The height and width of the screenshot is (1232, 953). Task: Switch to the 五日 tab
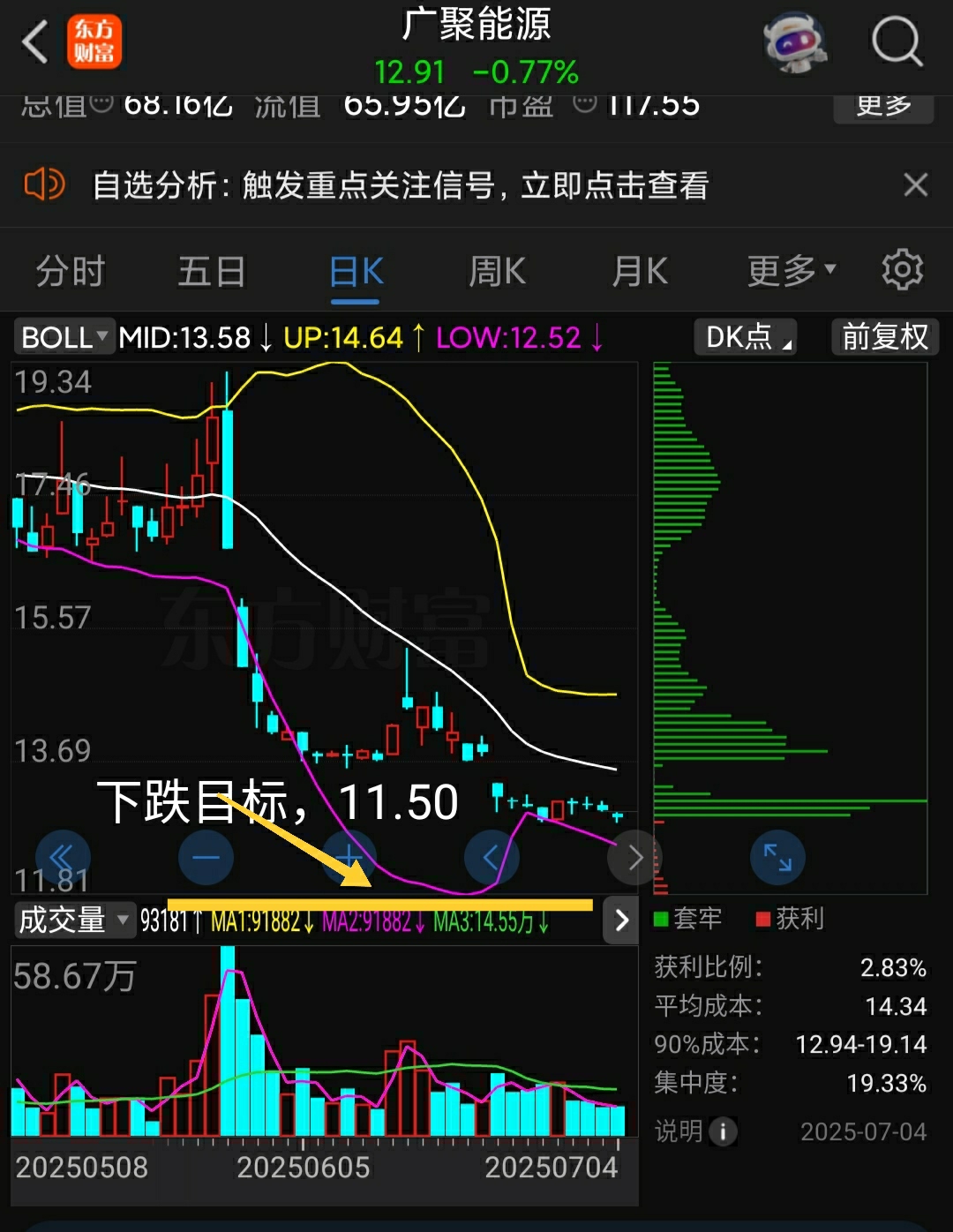[212, 271]
